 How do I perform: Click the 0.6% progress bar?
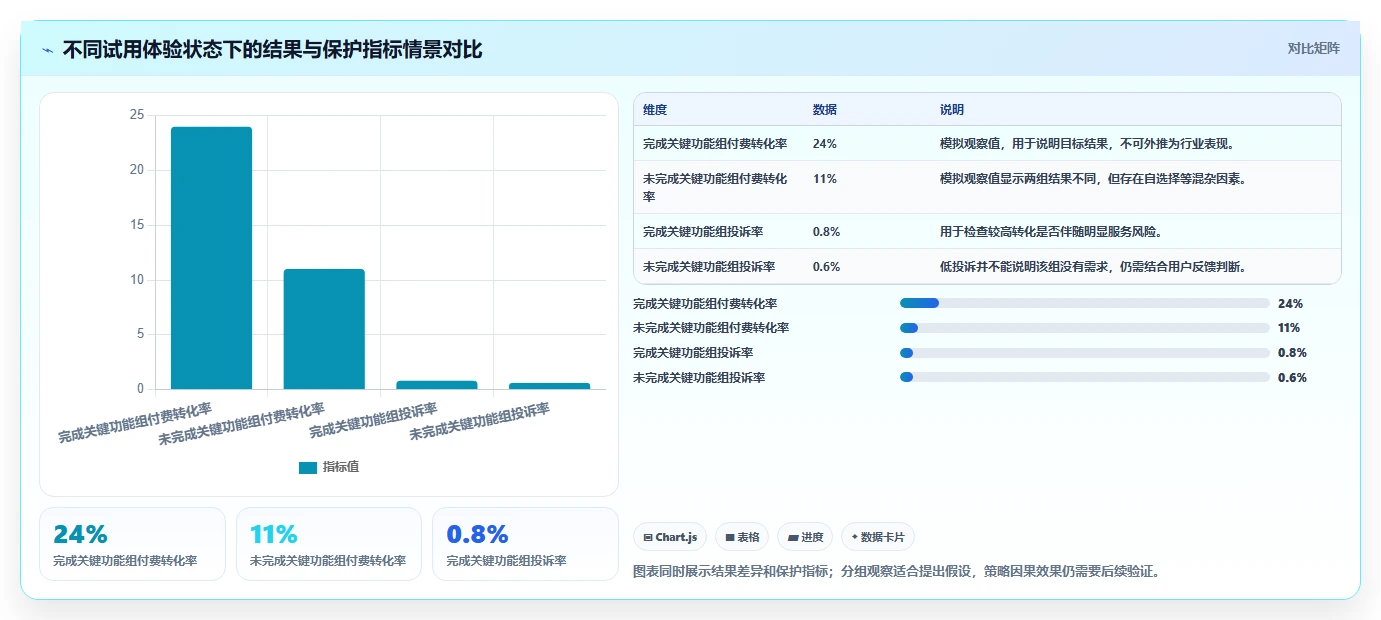pyautogui.click(x=1085, y=377)
